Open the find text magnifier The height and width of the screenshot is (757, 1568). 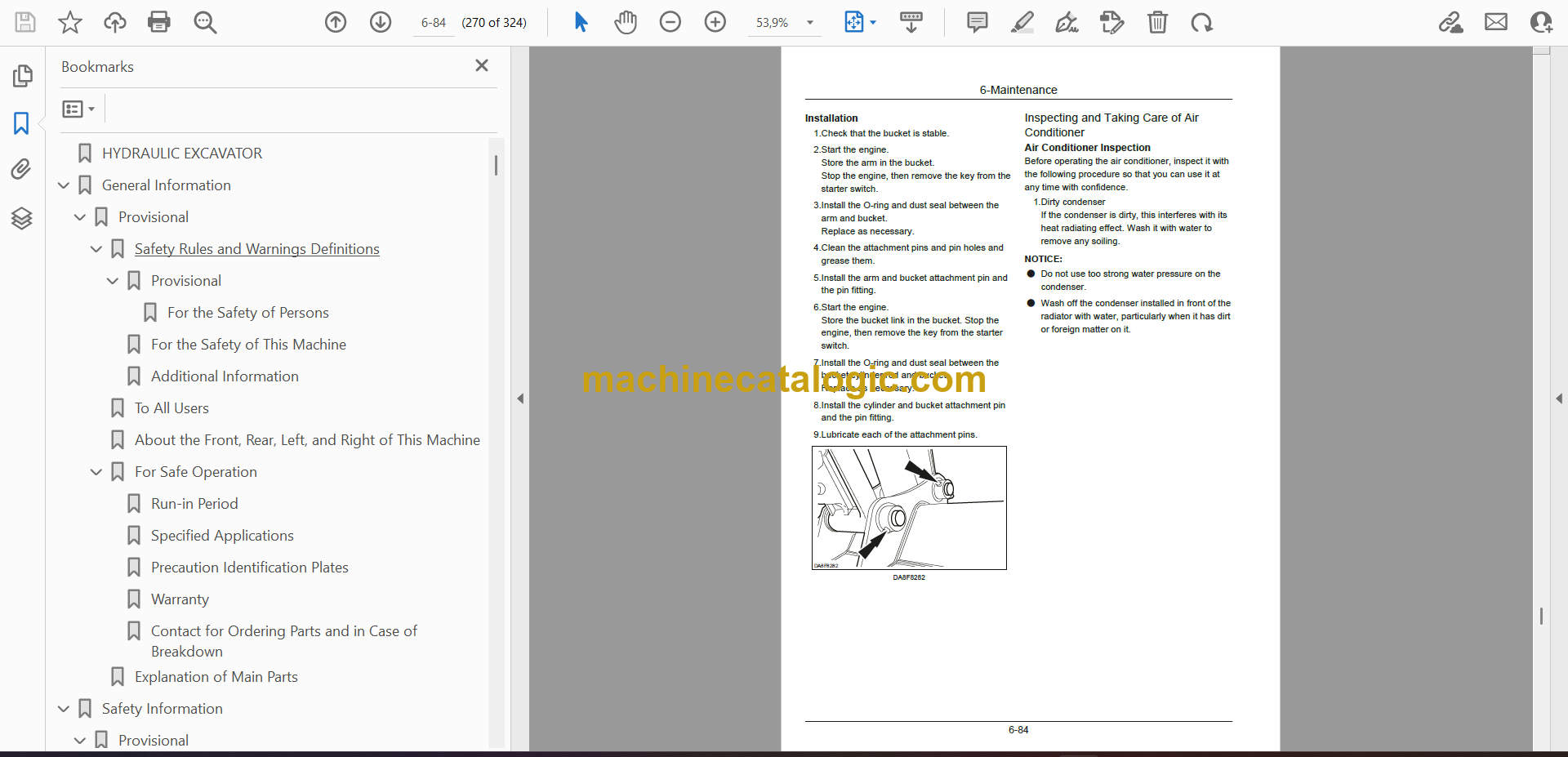tap(205, 22)
